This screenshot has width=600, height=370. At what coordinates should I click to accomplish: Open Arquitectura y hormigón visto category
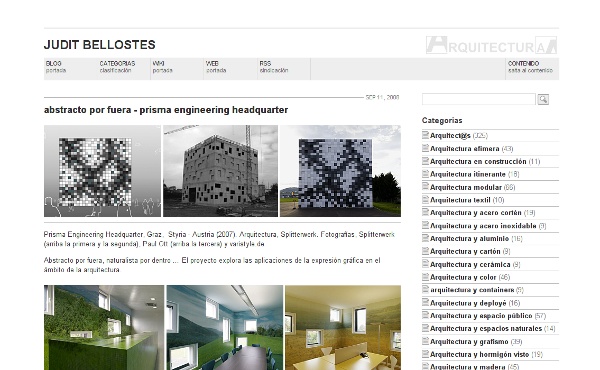point(479,354)
